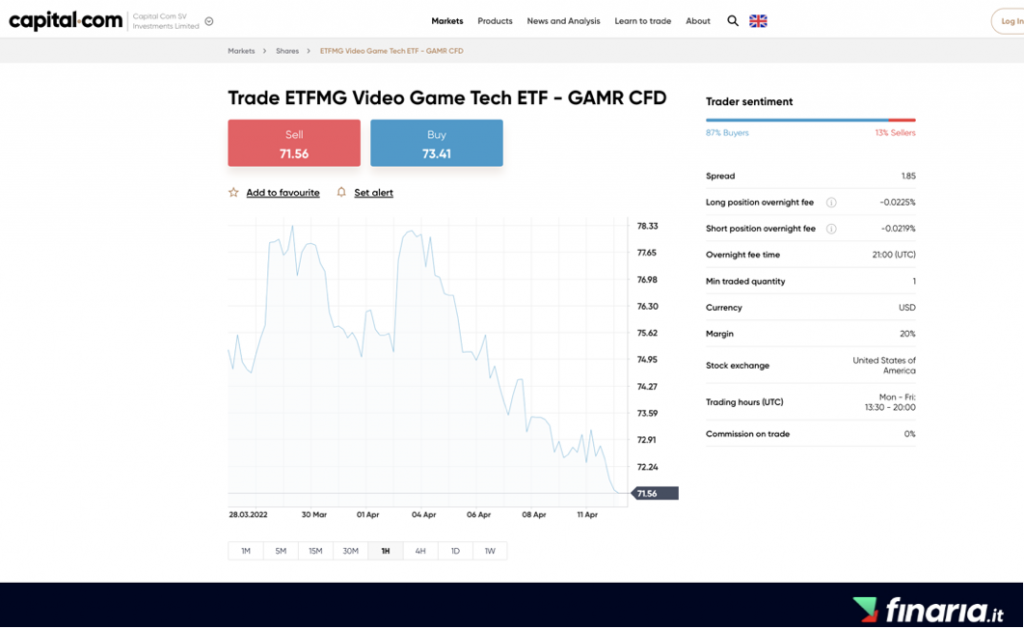Open Learn to trade menu

[643, 21]
